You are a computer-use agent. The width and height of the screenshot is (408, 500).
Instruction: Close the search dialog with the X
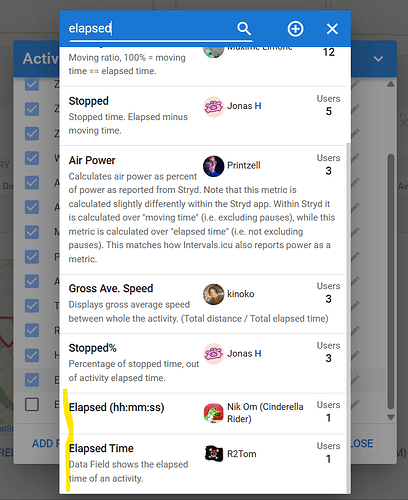tap(332, 29)
